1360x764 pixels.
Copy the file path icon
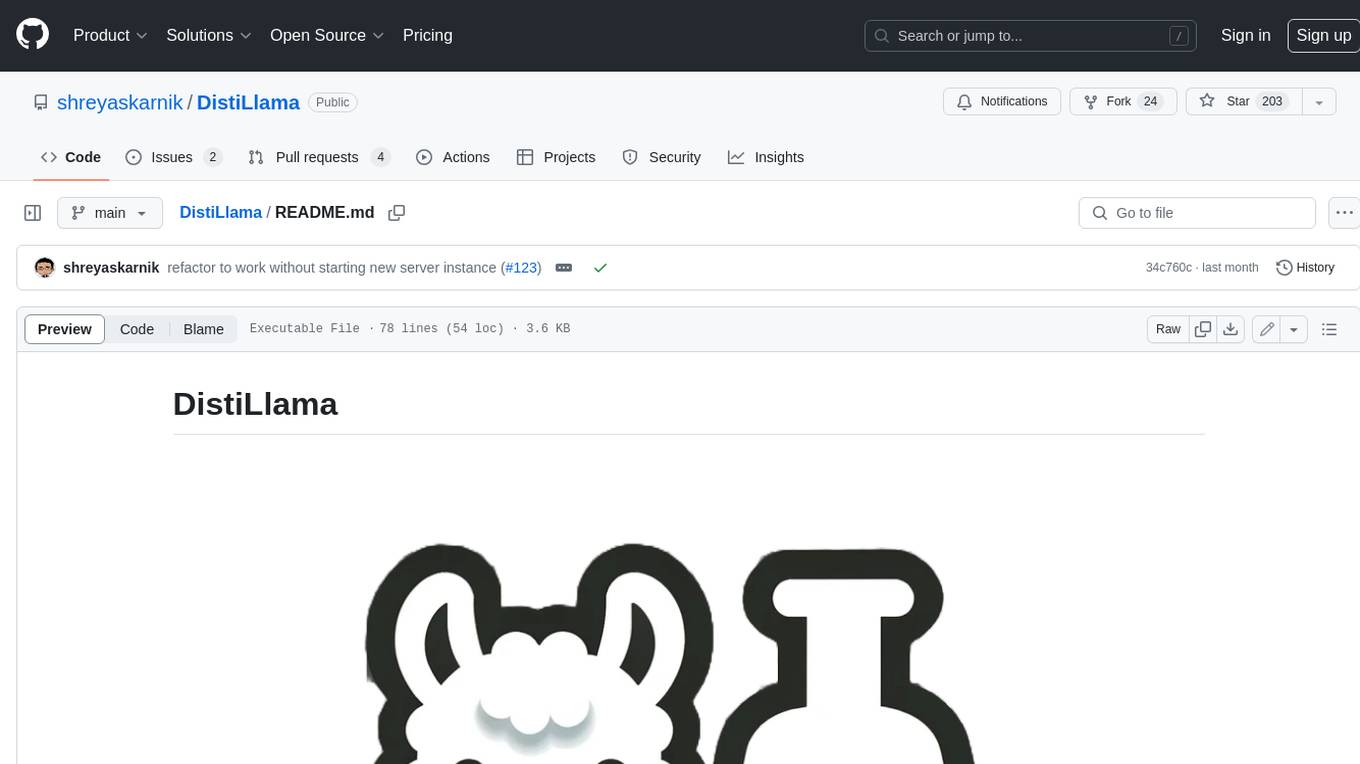[397, 213]
